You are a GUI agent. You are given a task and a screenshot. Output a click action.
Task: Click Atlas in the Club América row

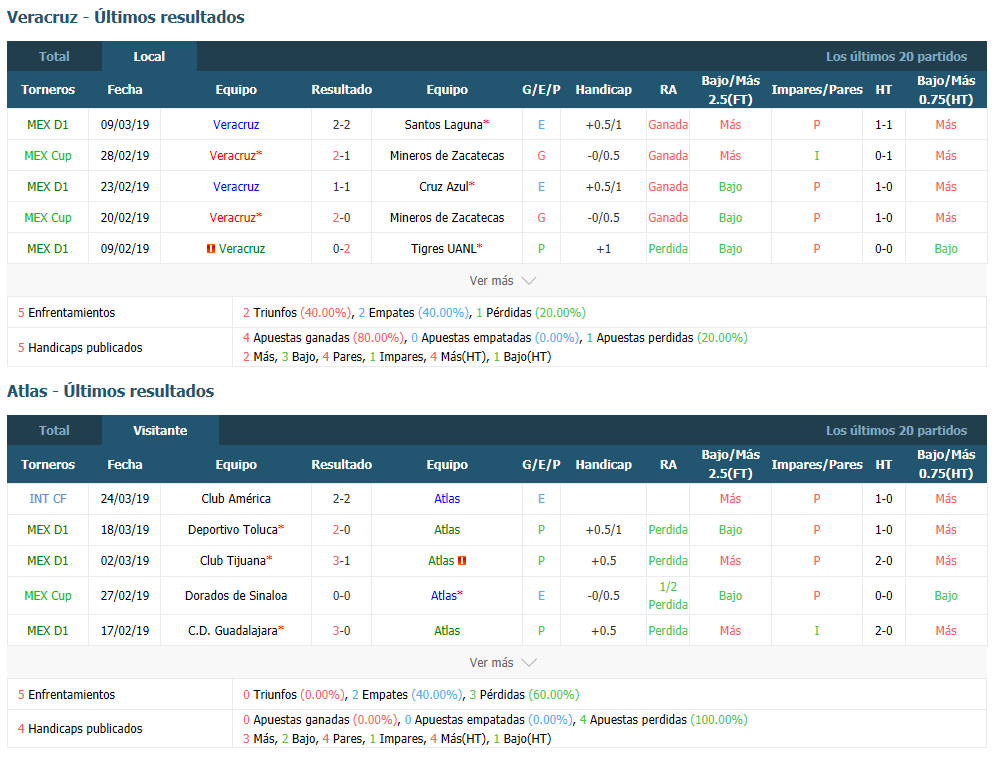[447, 499]
